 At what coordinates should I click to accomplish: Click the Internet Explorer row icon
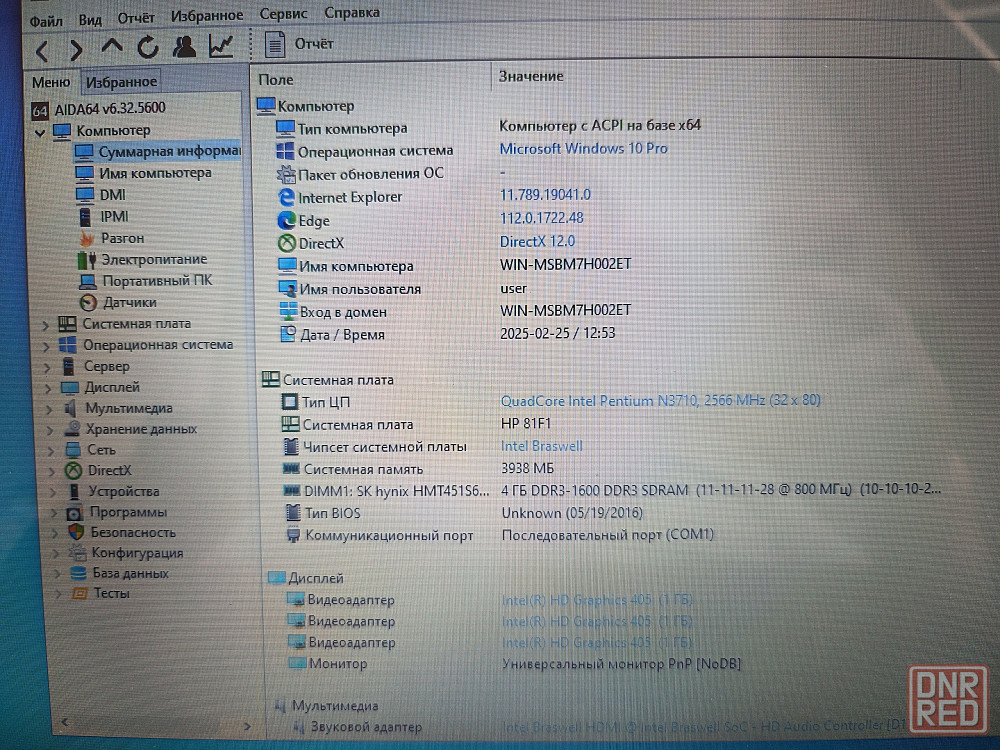click(286, 197)
